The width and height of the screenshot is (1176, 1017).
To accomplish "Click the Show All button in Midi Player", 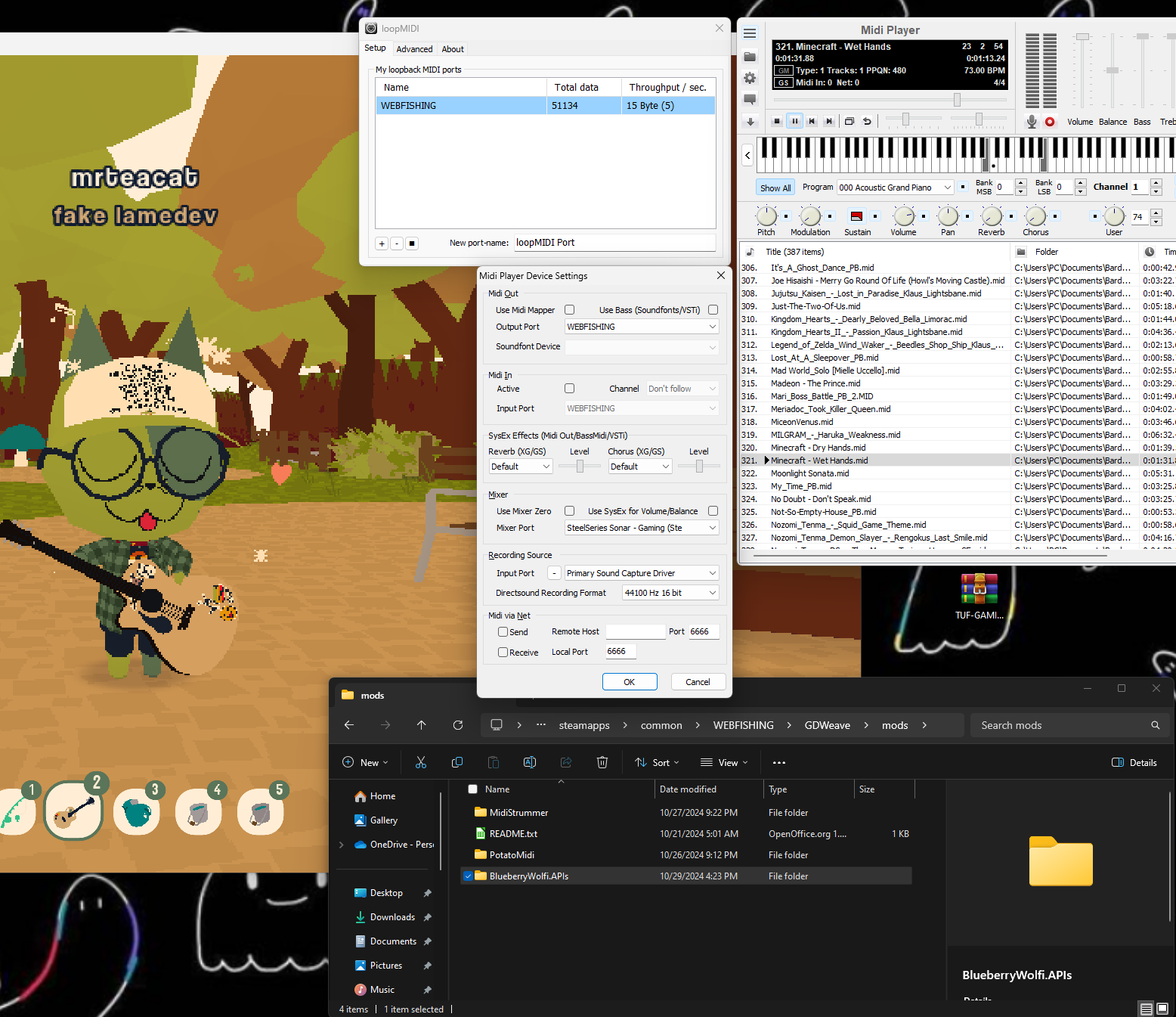I will 775,188.
